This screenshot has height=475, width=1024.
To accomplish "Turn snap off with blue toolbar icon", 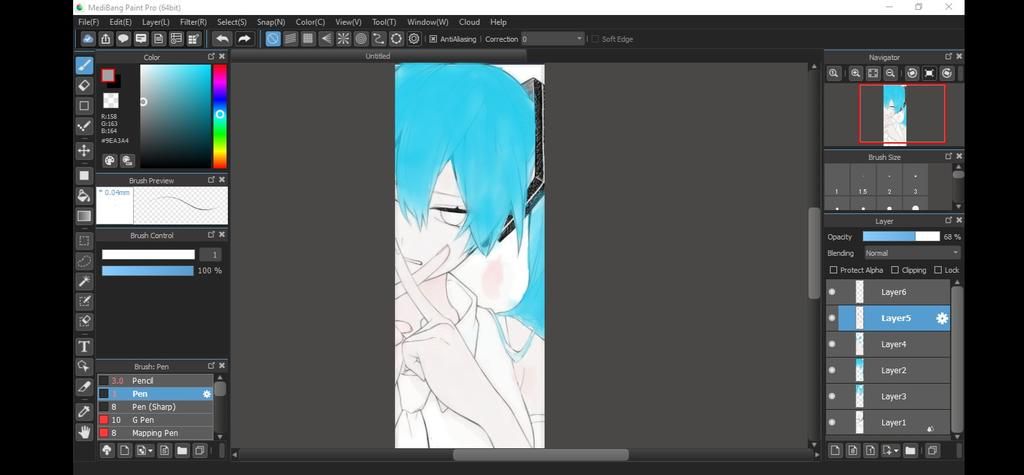I will (x=273, y=39).
